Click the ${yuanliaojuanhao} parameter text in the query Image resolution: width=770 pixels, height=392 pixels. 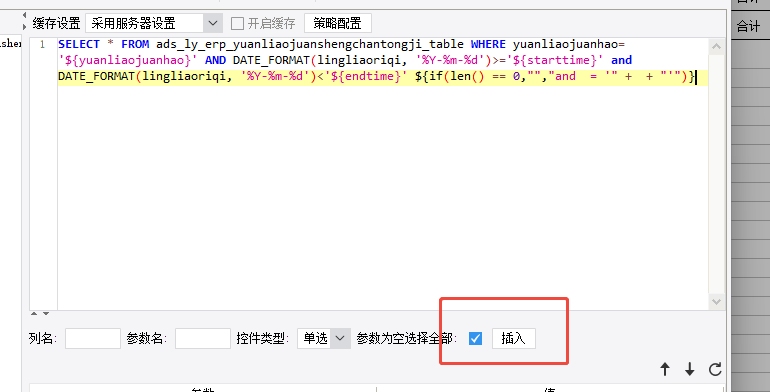point(128,61)
